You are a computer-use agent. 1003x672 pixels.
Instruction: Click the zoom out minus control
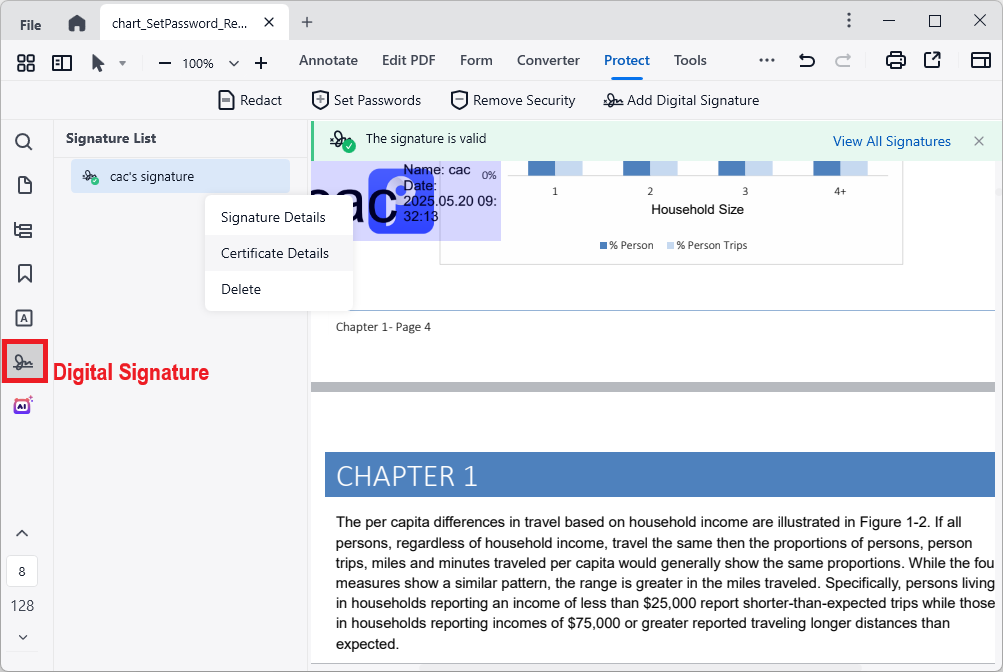coord(164,62)
